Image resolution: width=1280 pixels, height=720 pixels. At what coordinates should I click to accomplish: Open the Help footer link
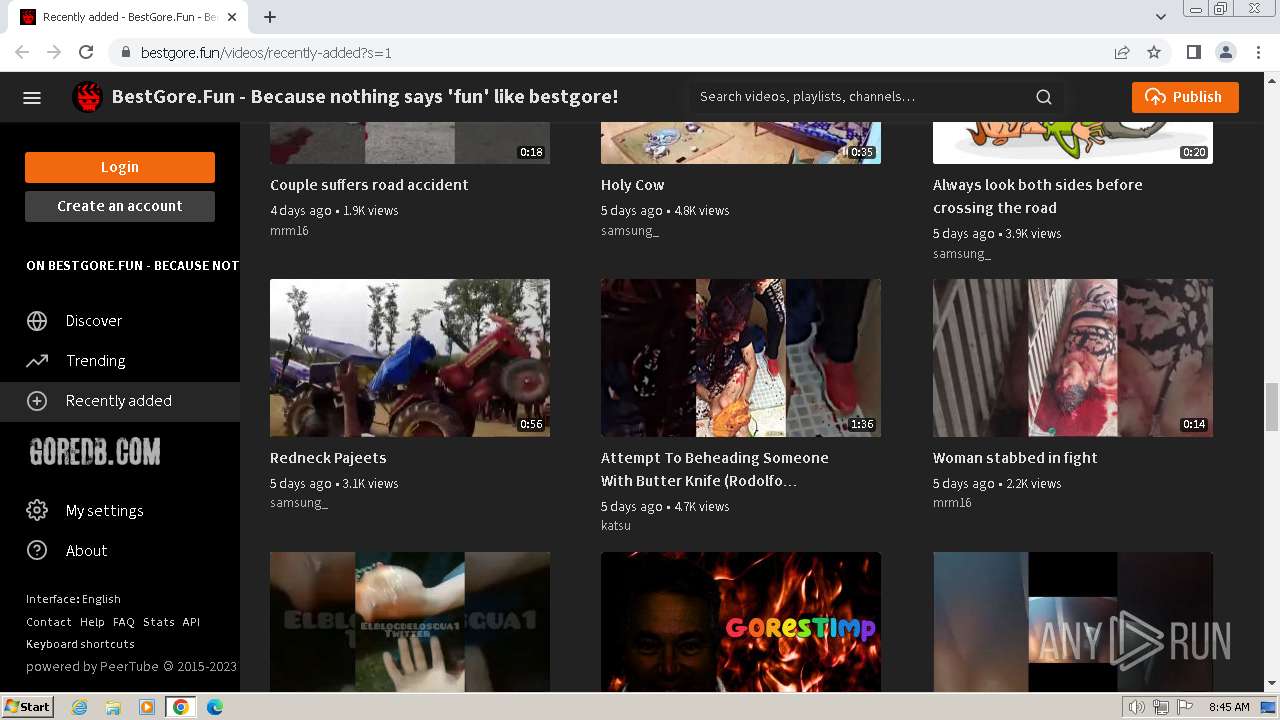click(x=92, y=622)
